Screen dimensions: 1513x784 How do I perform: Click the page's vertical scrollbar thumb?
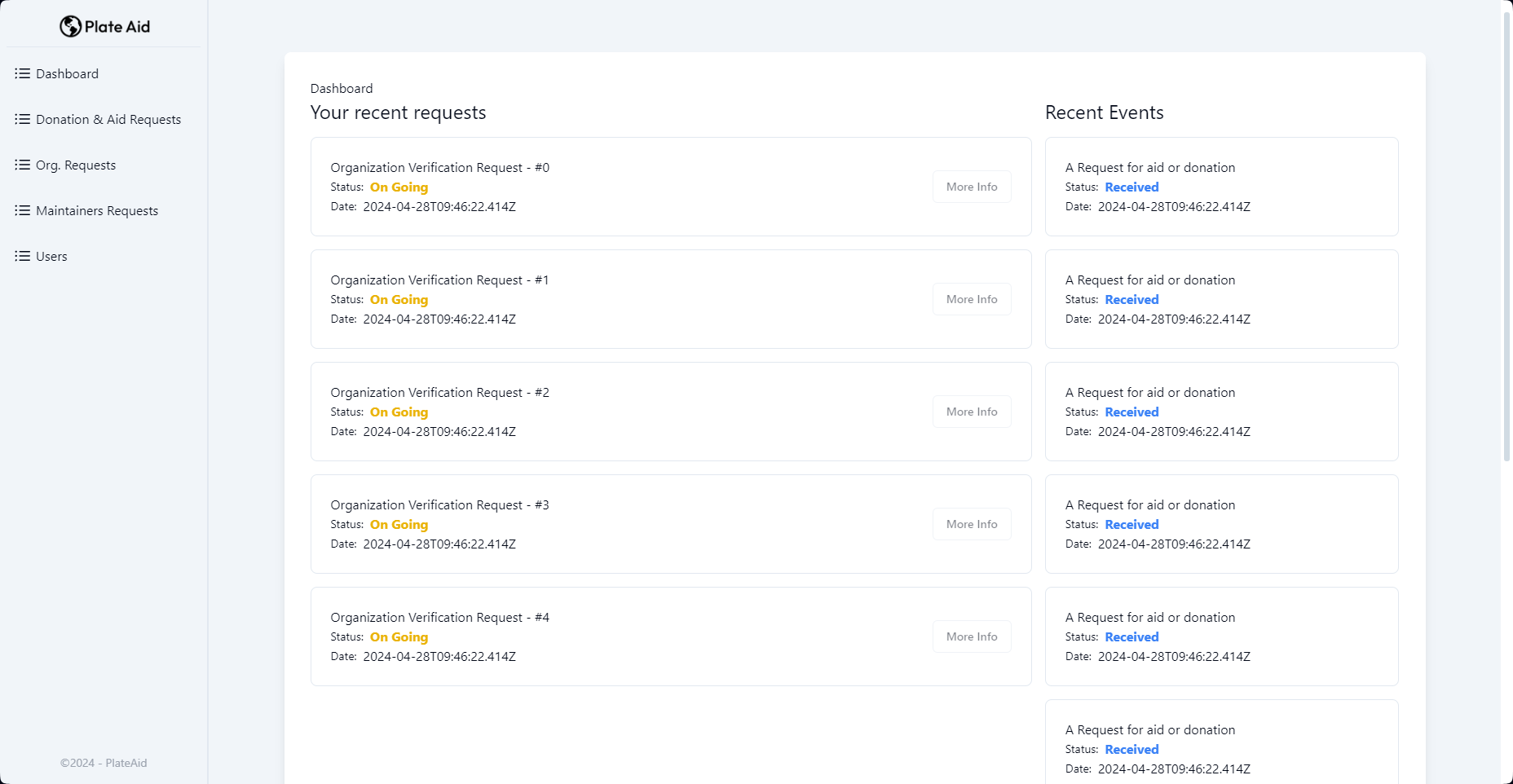click(x=1506, y=236)
